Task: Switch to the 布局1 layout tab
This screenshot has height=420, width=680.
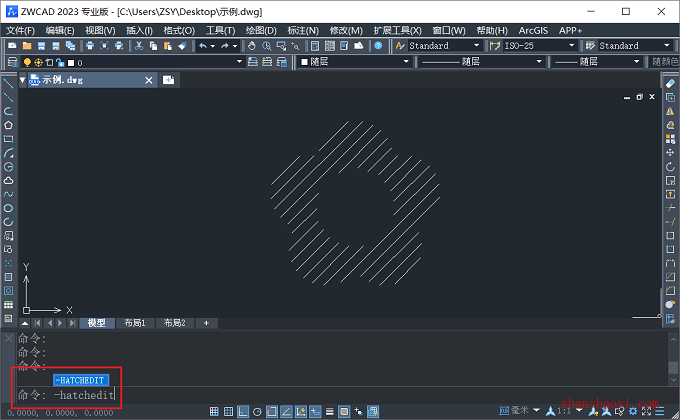Action: pyautogui.click(x=134, y=323)
